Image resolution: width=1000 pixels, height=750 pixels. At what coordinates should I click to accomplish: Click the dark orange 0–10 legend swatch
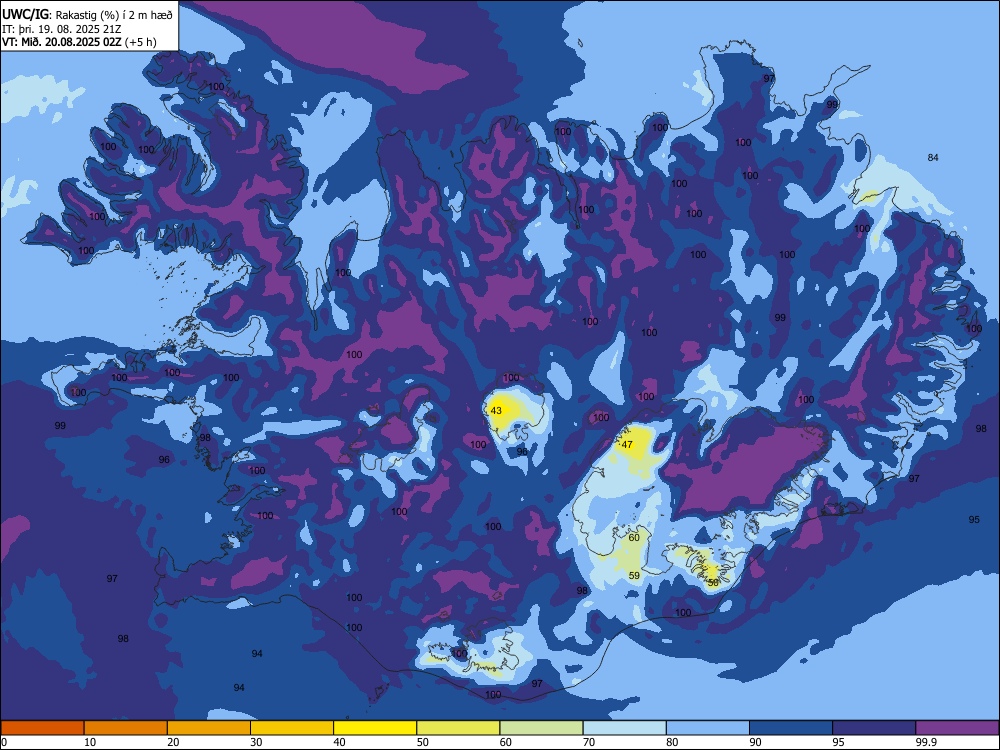click(42, 728)
